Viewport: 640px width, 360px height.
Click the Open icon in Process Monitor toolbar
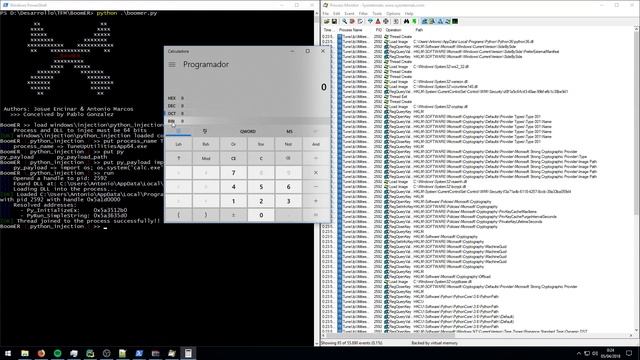pyautogui.click(x=327, y=21)
